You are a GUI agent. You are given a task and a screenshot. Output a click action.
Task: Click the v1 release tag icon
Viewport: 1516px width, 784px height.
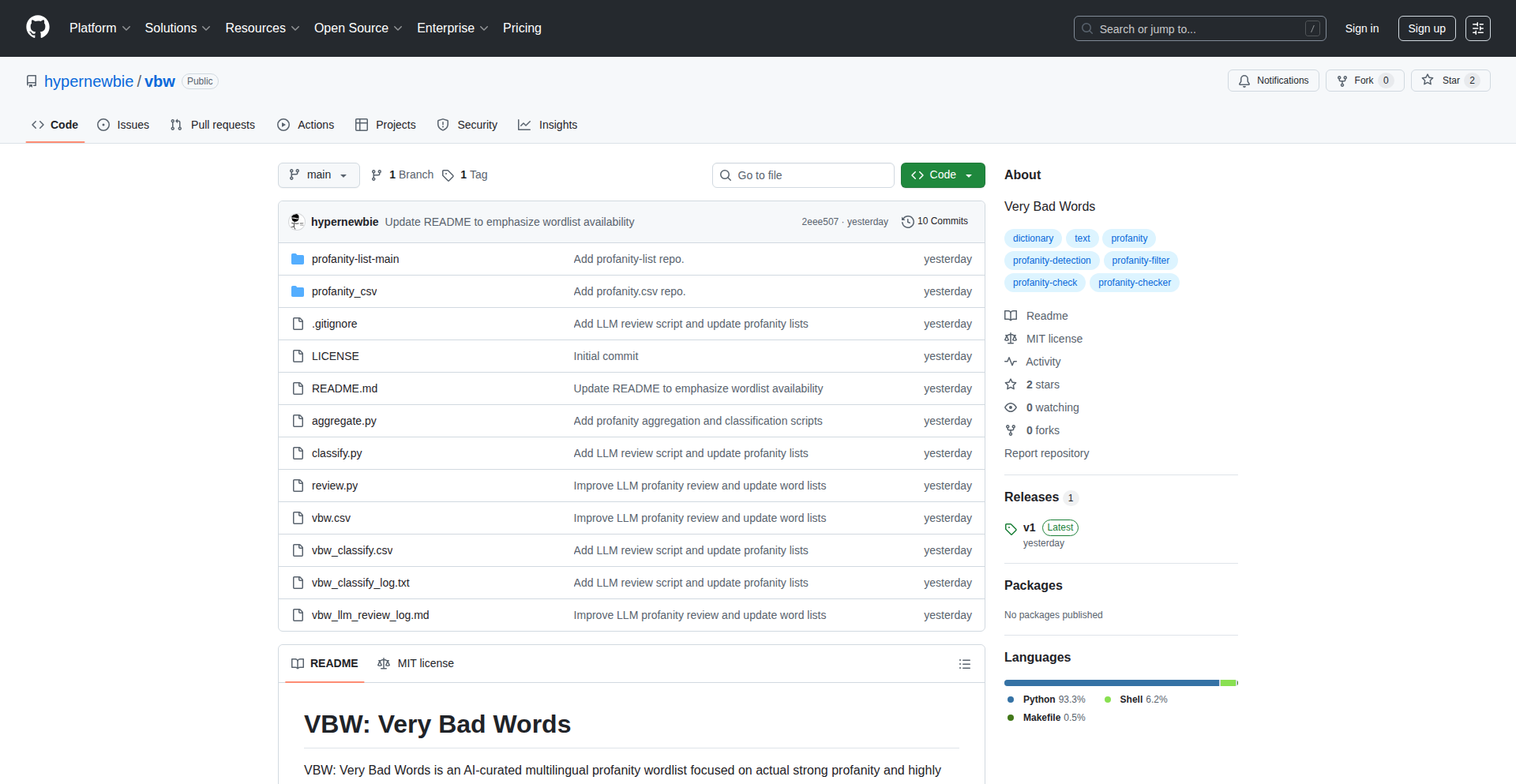pyautogui.click(x=1011, y=528)
